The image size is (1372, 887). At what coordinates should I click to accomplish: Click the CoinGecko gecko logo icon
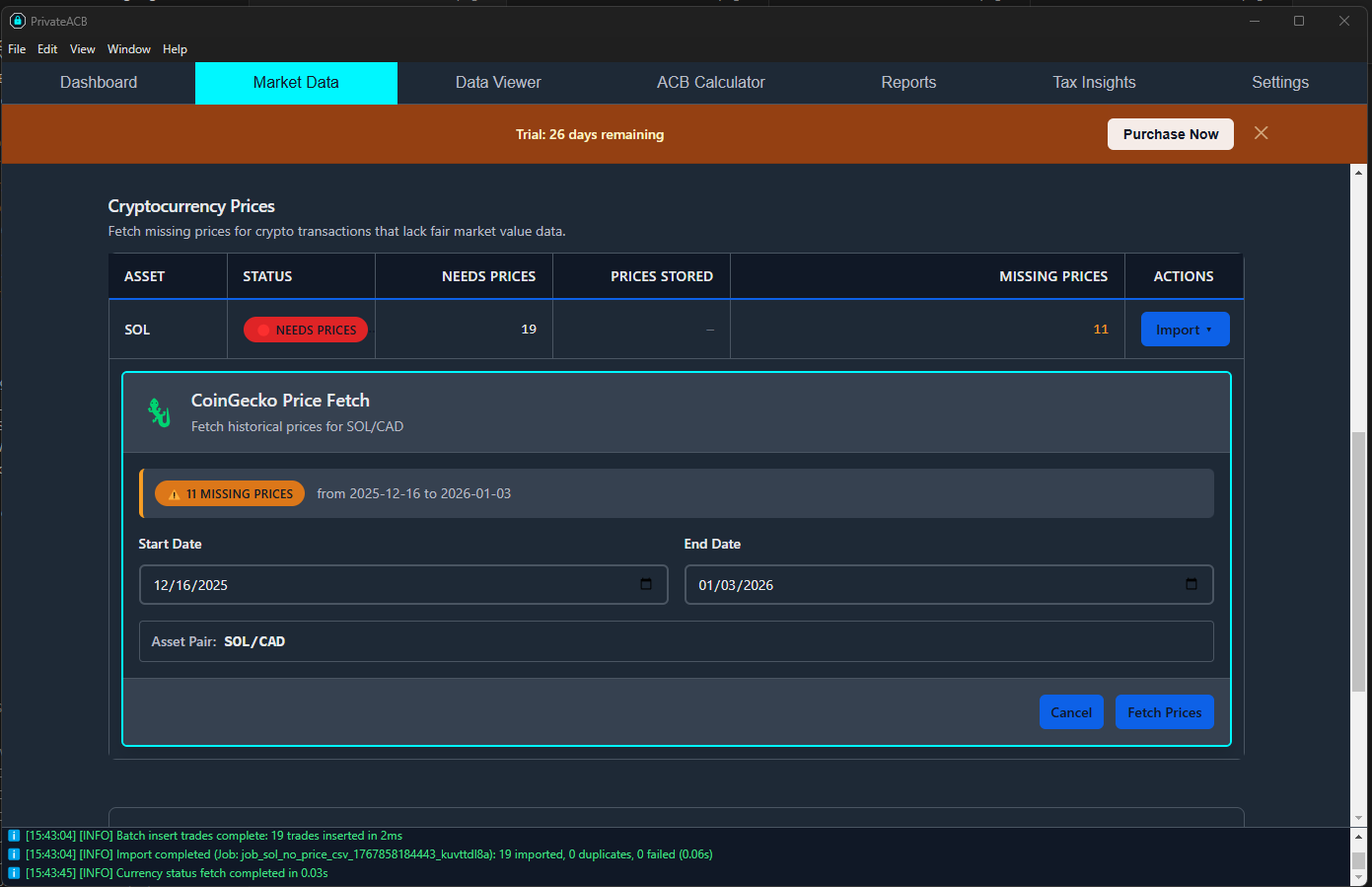coord(159,412)
